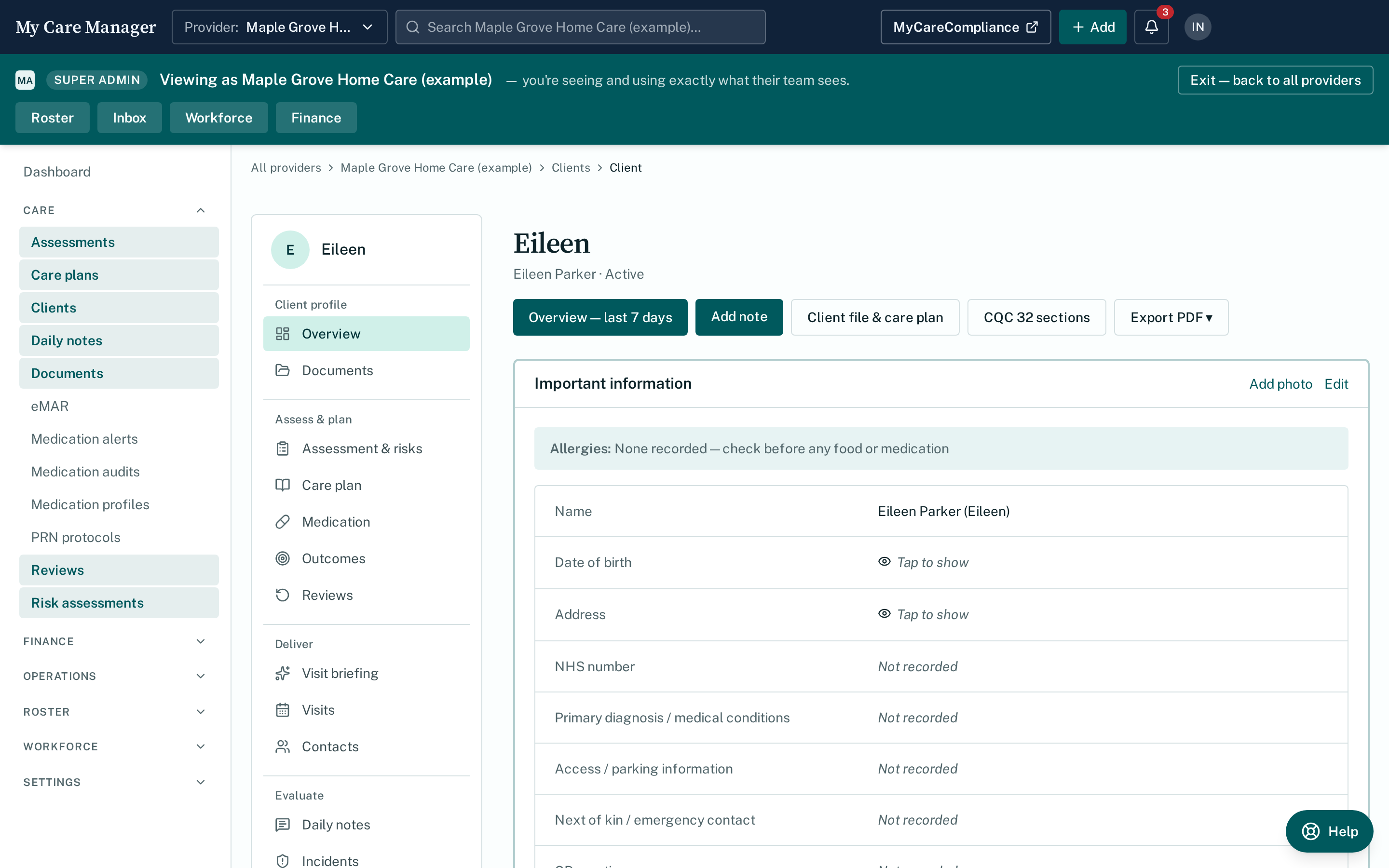The width and height of the screenshot is (1389, 868).
Task: Click the Daily notes message icon under Evaluate
Action: (x=283, y=825)
